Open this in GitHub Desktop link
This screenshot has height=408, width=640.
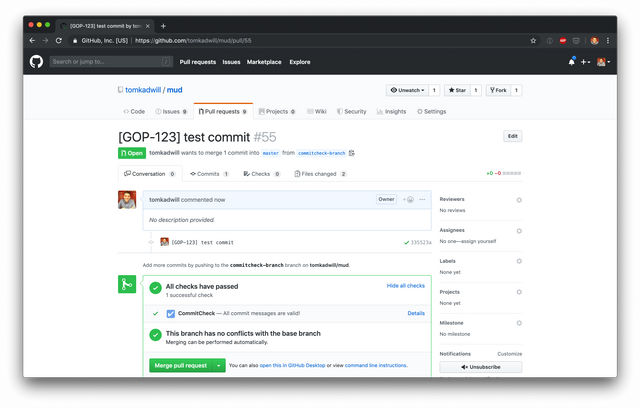pyautogui.click(x=292, y=366)
